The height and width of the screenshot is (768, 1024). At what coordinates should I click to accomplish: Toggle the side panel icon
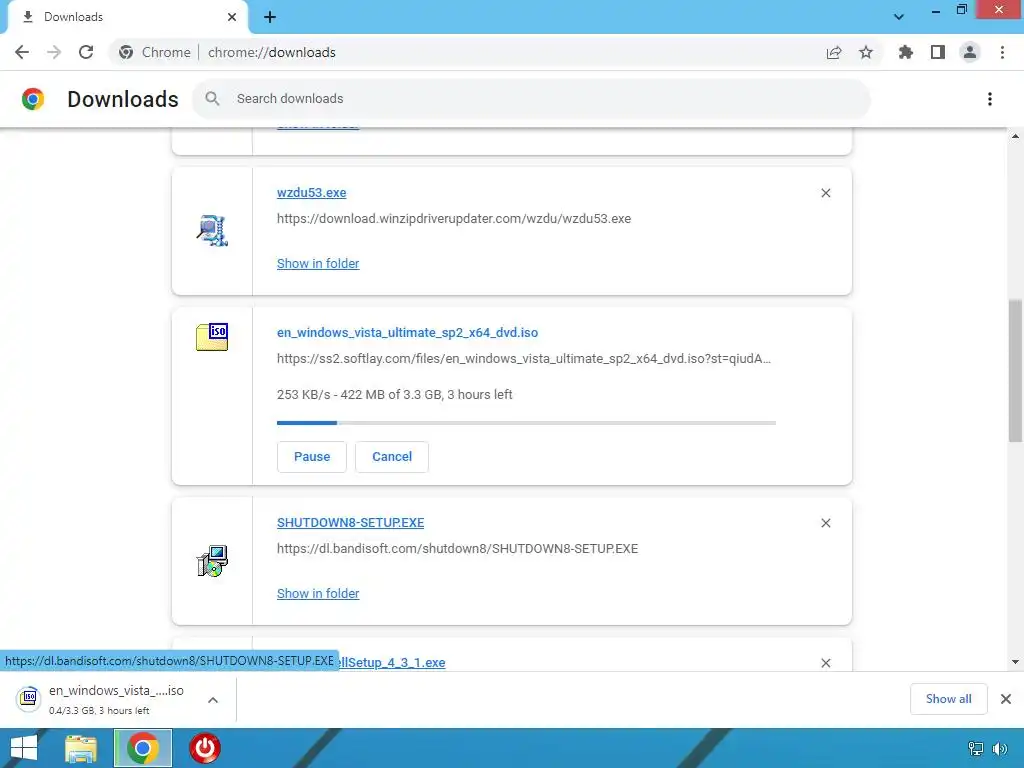(x=938, y=52)
